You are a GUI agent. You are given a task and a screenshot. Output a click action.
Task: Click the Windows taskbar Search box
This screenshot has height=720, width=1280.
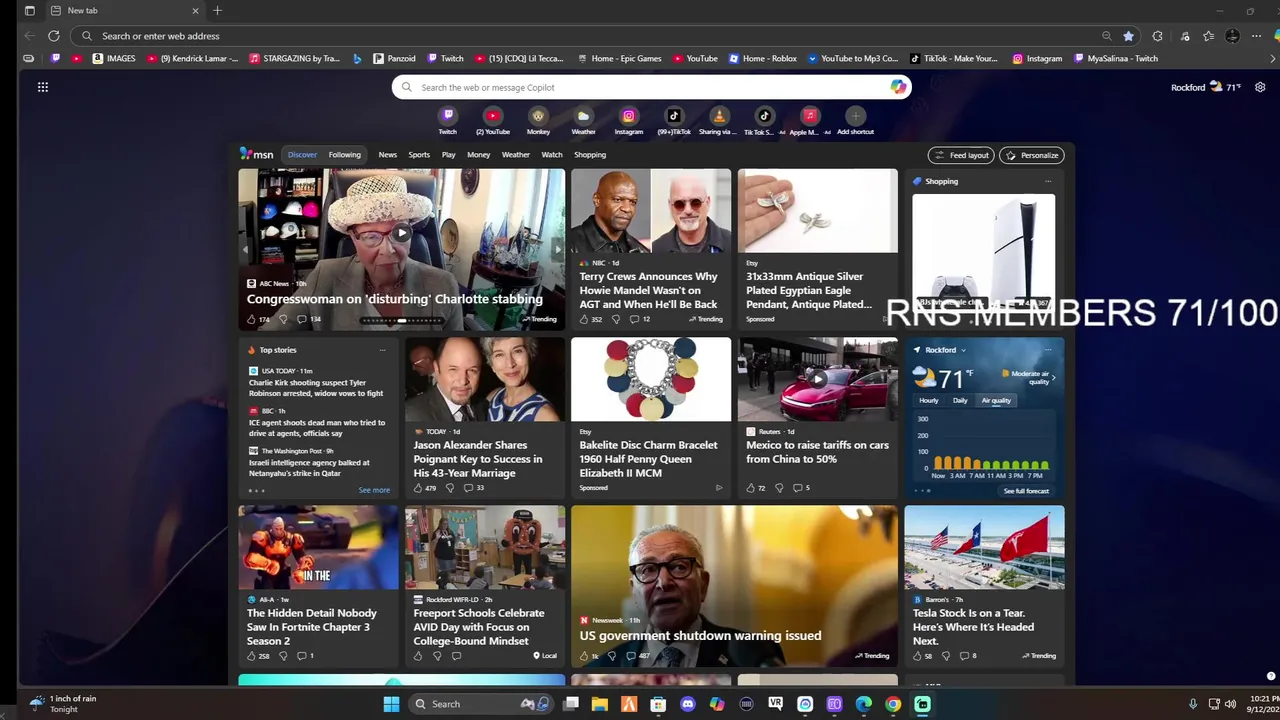tap(482, 704)
